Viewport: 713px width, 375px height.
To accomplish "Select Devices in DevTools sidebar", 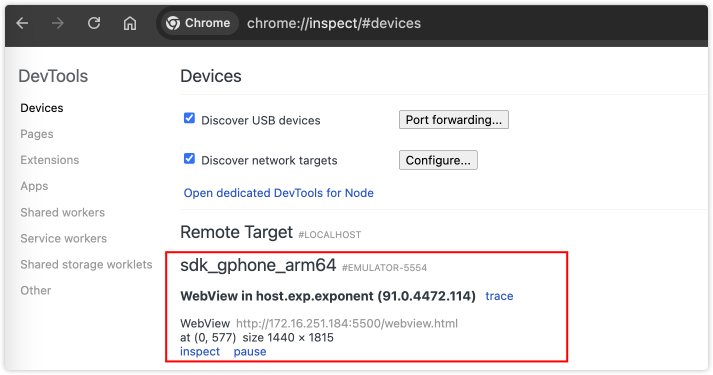I will (42, 108).
